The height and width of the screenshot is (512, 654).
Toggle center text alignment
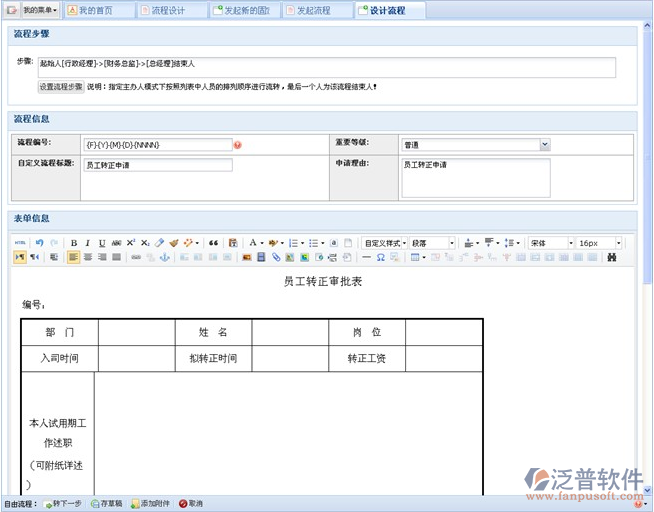click(x=88, y=257)
